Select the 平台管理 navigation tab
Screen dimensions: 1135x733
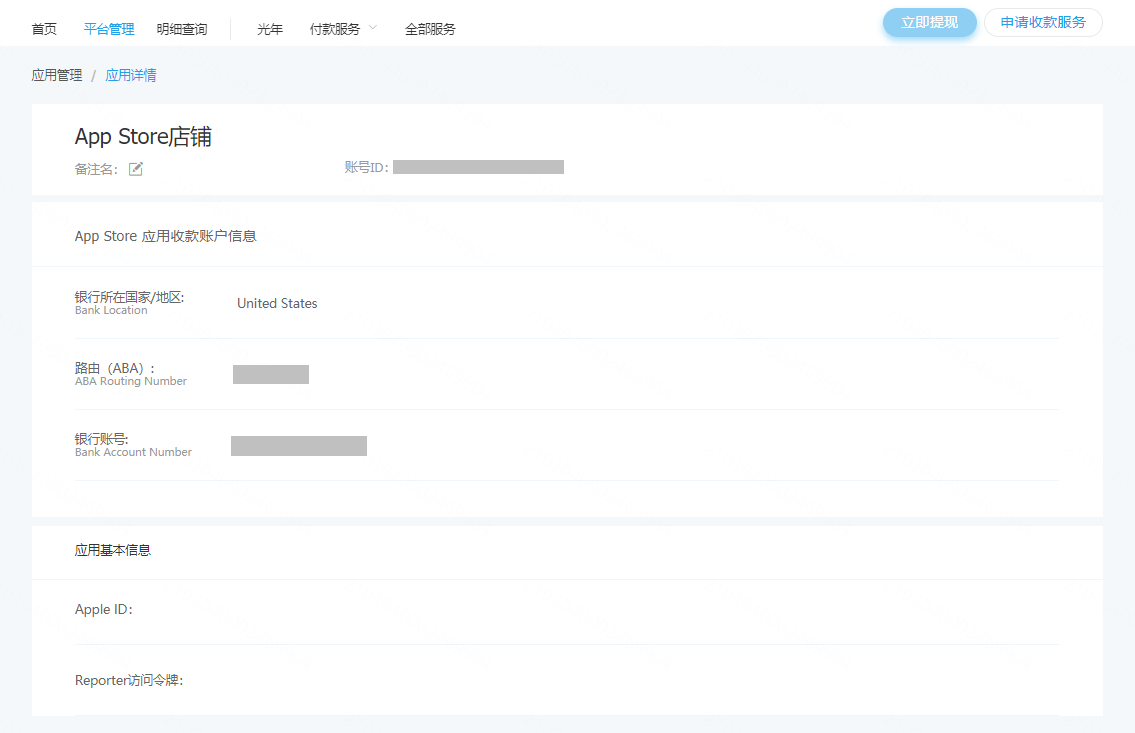tap(109, 29)
